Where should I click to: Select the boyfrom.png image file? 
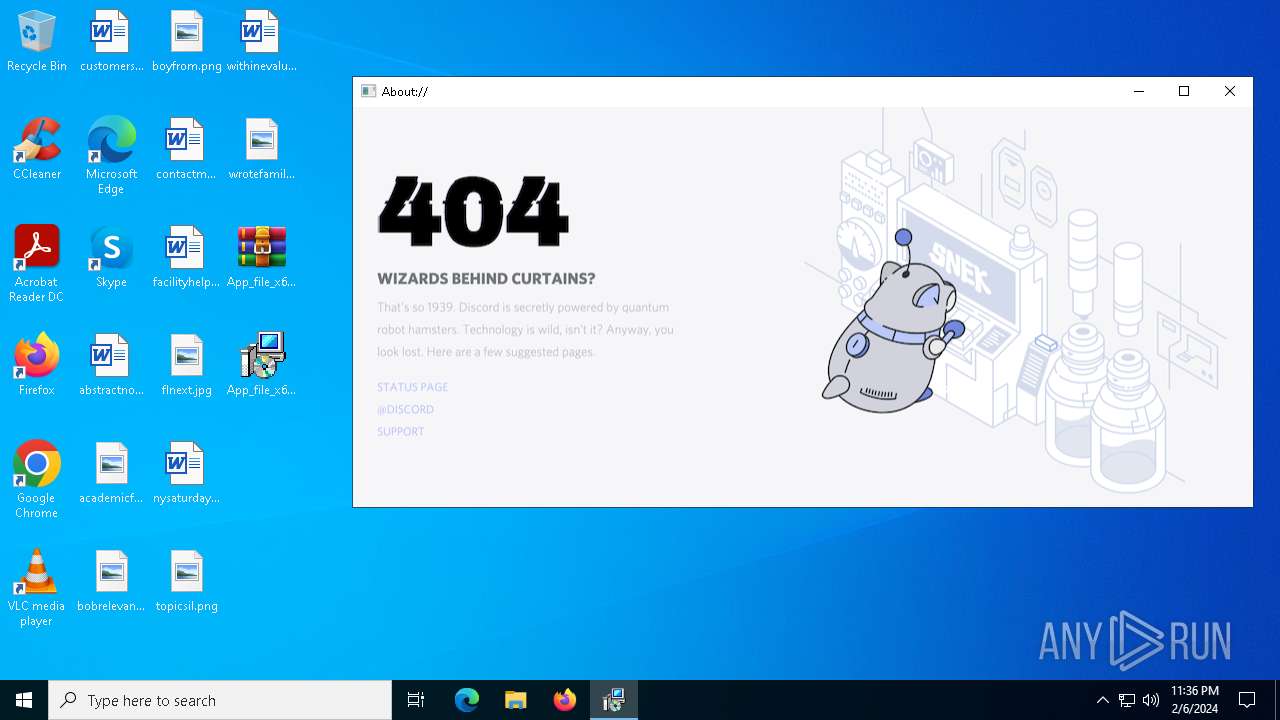(186, 41)
